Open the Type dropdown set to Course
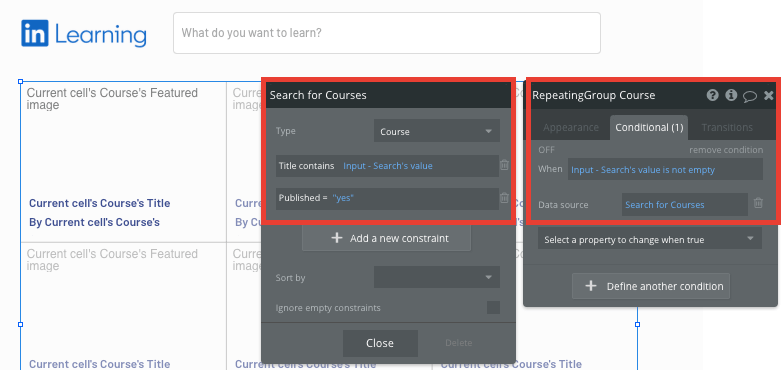Viewport: 782px width, 370px height. click(437, 132)
